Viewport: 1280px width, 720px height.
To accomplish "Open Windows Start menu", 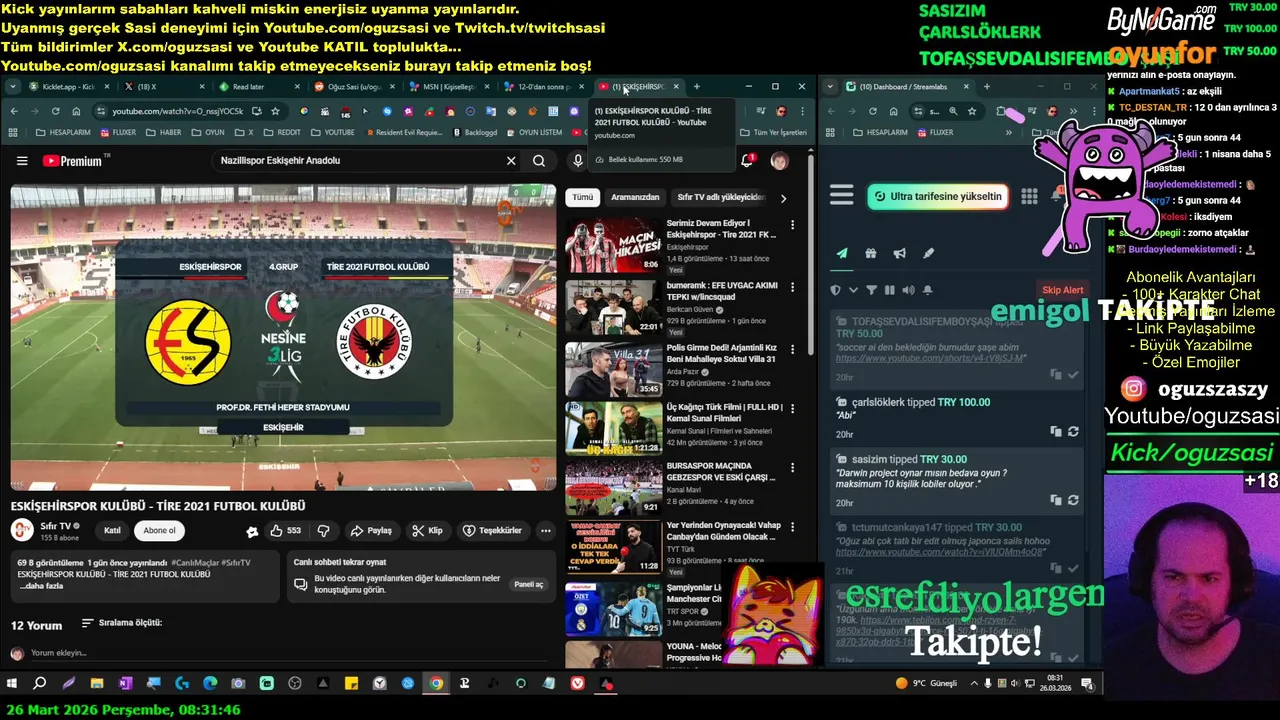I will (12, 684).
